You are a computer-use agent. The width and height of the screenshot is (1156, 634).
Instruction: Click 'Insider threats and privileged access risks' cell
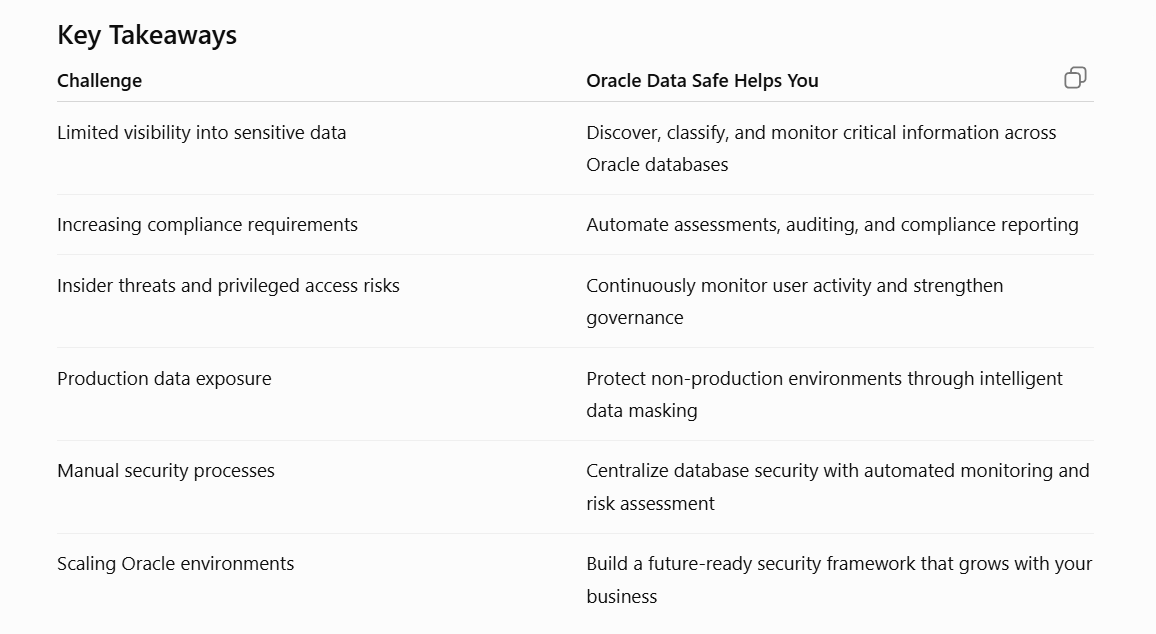pos(228,286)
